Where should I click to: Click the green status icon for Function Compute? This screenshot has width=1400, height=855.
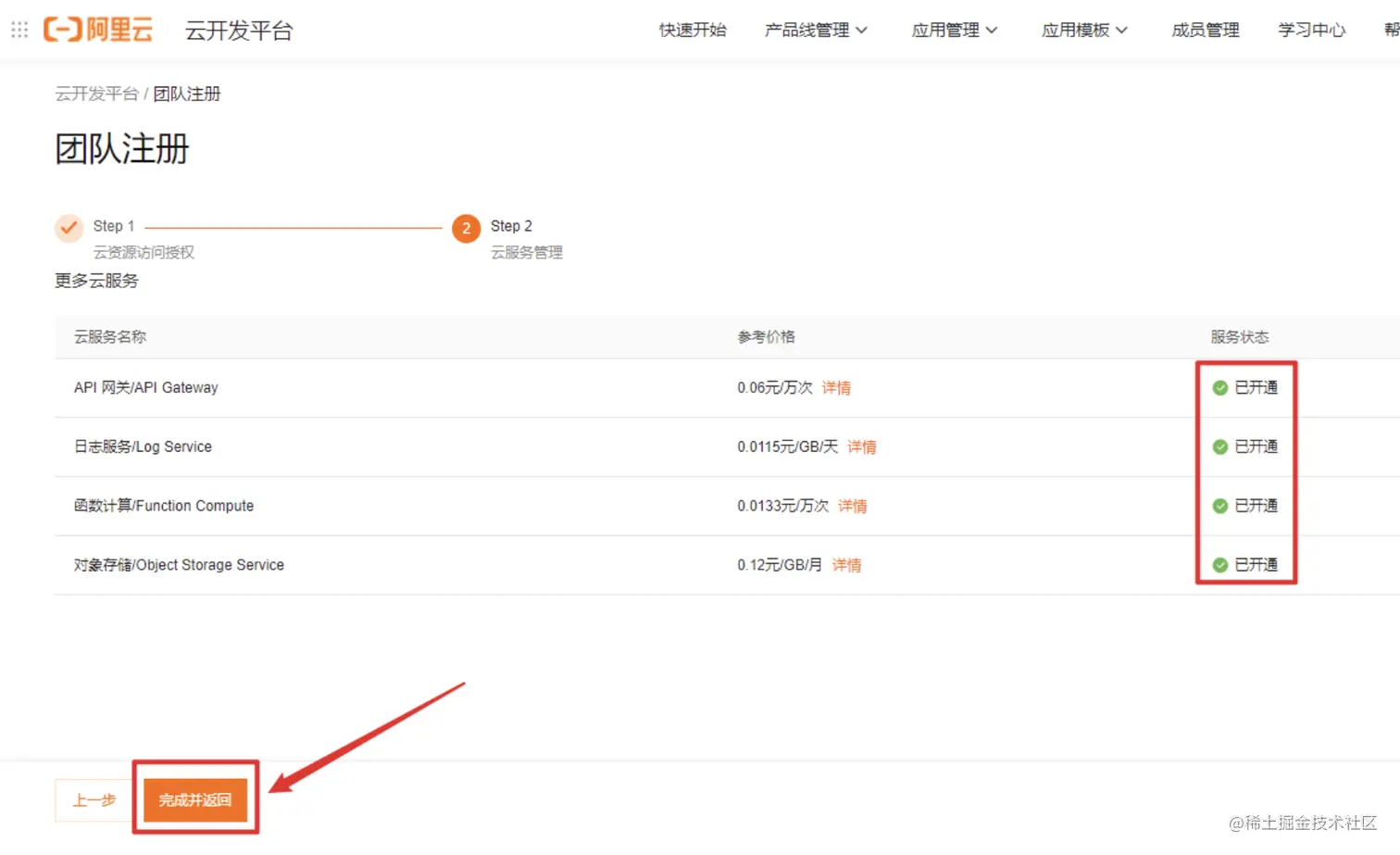[1220, 506]
